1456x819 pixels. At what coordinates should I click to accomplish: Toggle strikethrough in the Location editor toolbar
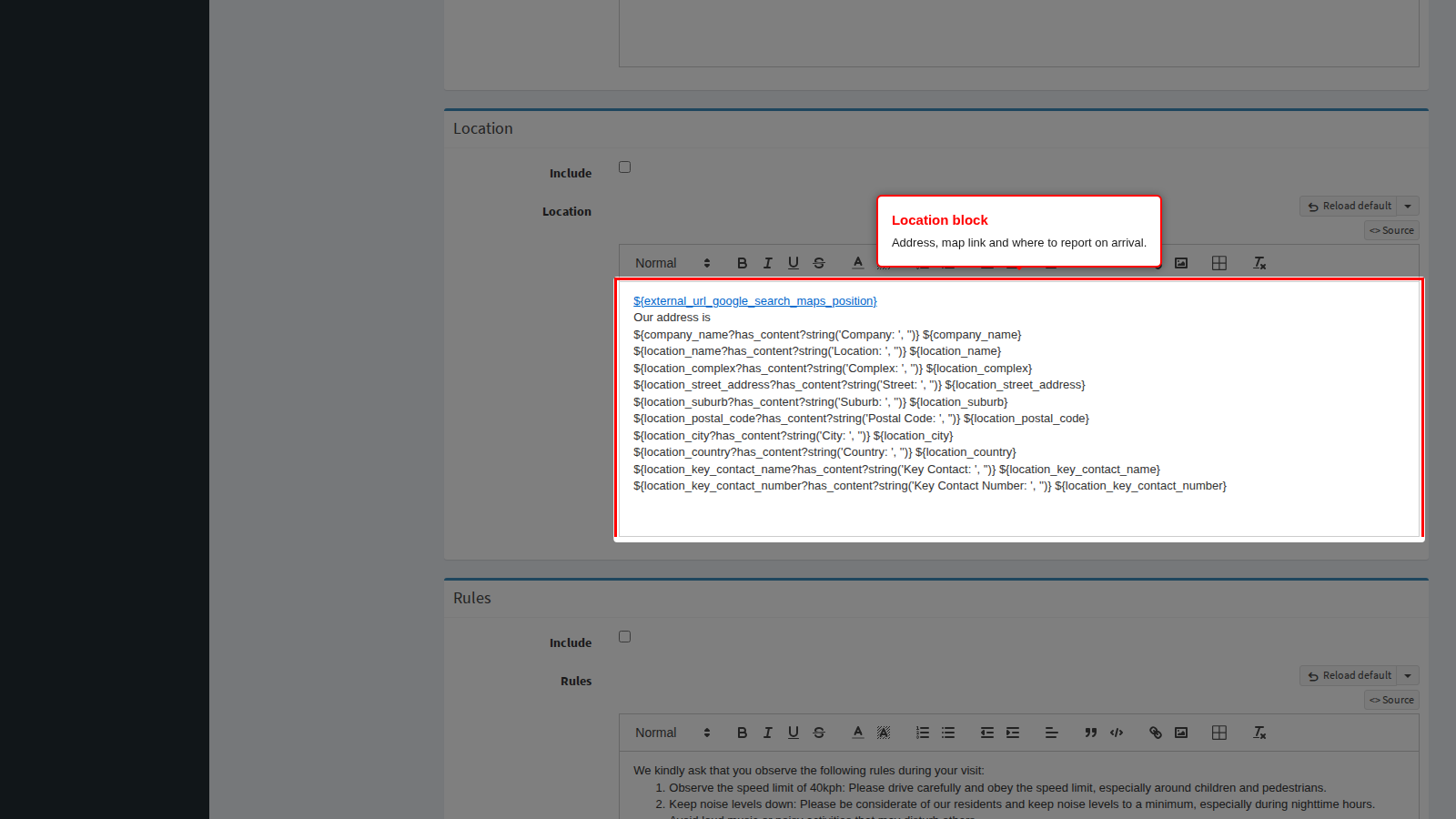(819, 263)
